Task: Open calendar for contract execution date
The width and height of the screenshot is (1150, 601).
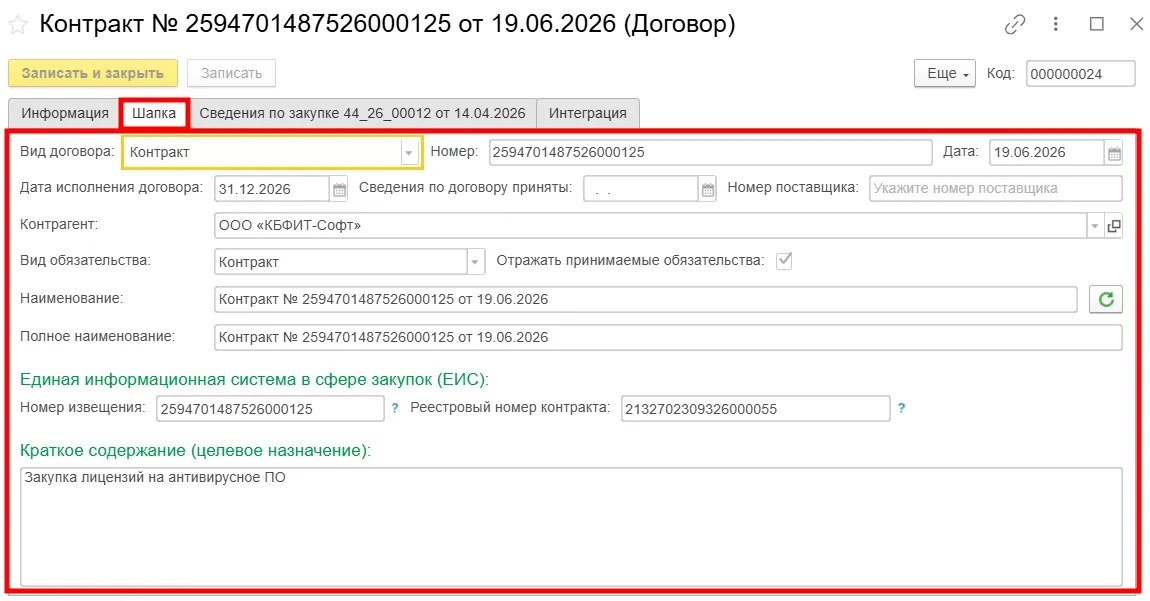Action: click(x=339, y=189)
